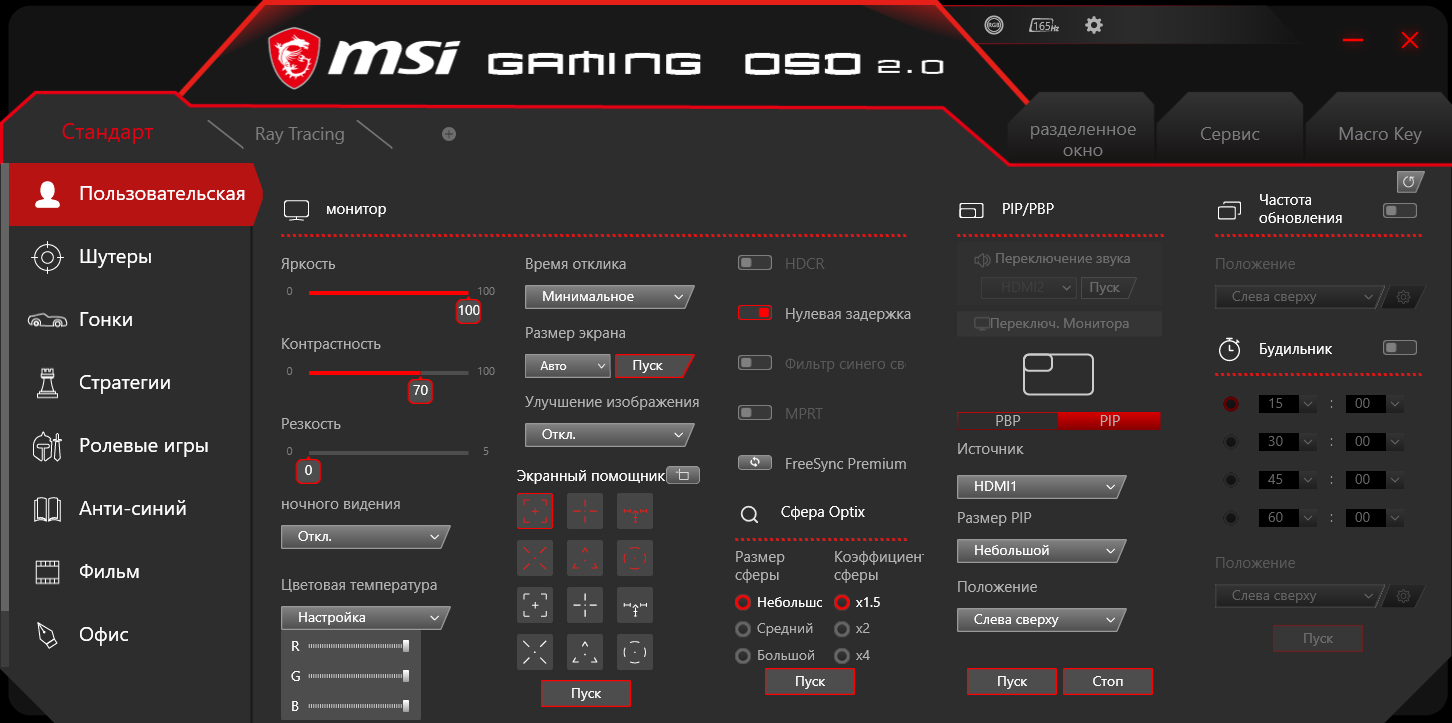This screenshot has height=723, width=1452.
Task: Expand the Размер PIP dropdown
Action: [x=1041, y=551]
